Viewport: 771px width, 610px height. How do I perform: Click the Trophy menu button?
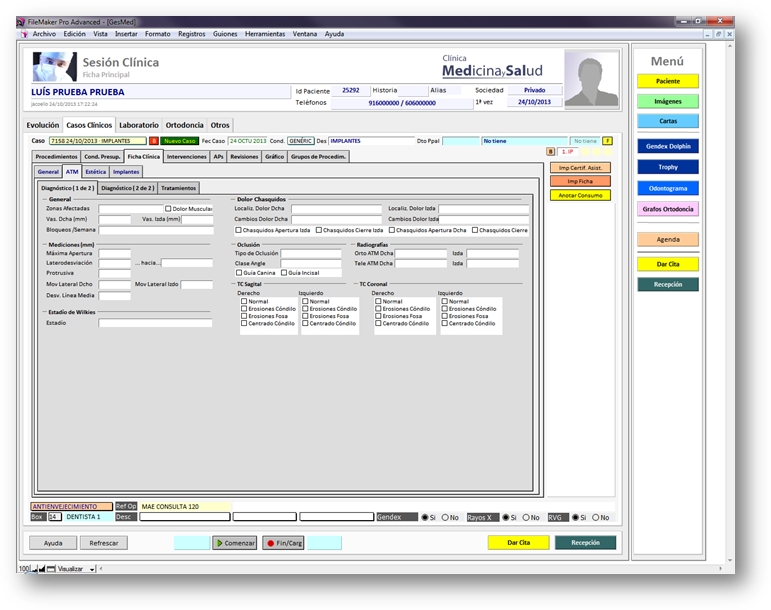tap(668, 167)
